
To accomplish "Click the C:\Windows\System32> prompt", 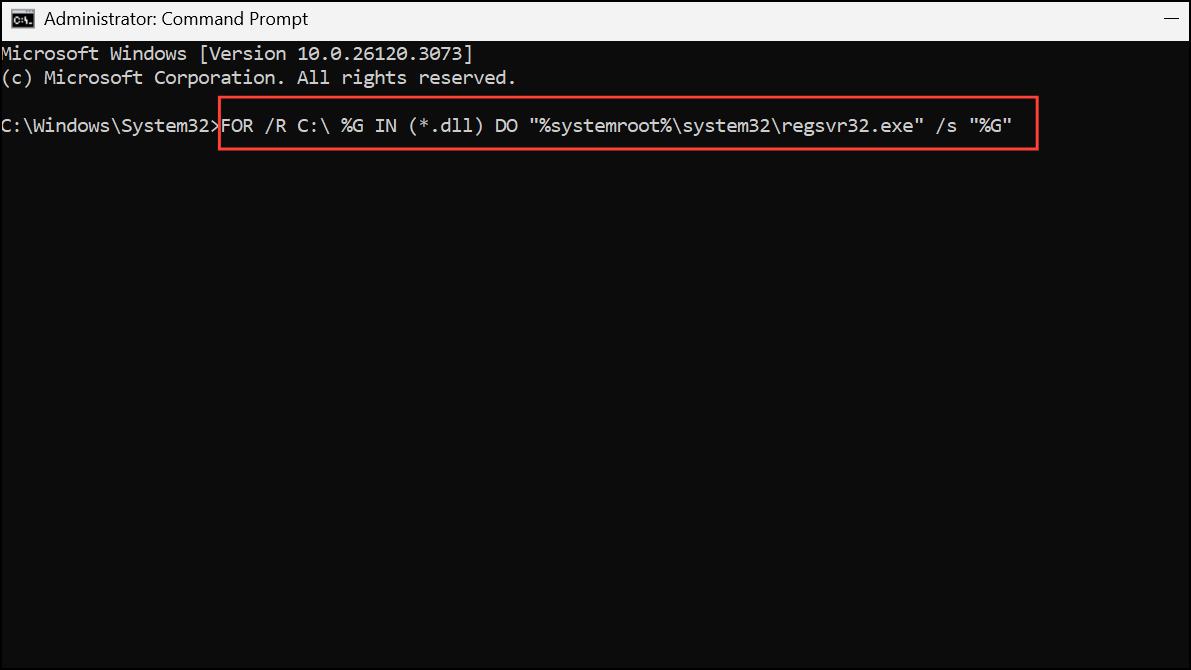I will (110, 126).
